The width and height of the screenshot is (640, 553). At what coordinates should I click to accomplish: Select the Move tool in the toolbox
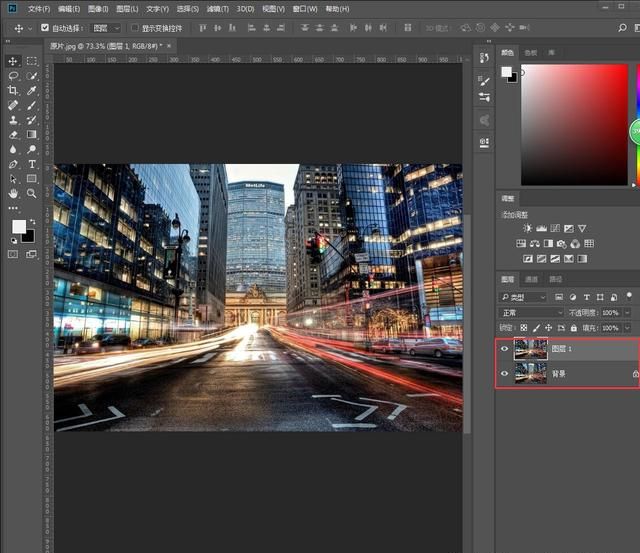[x=13, y=61]
